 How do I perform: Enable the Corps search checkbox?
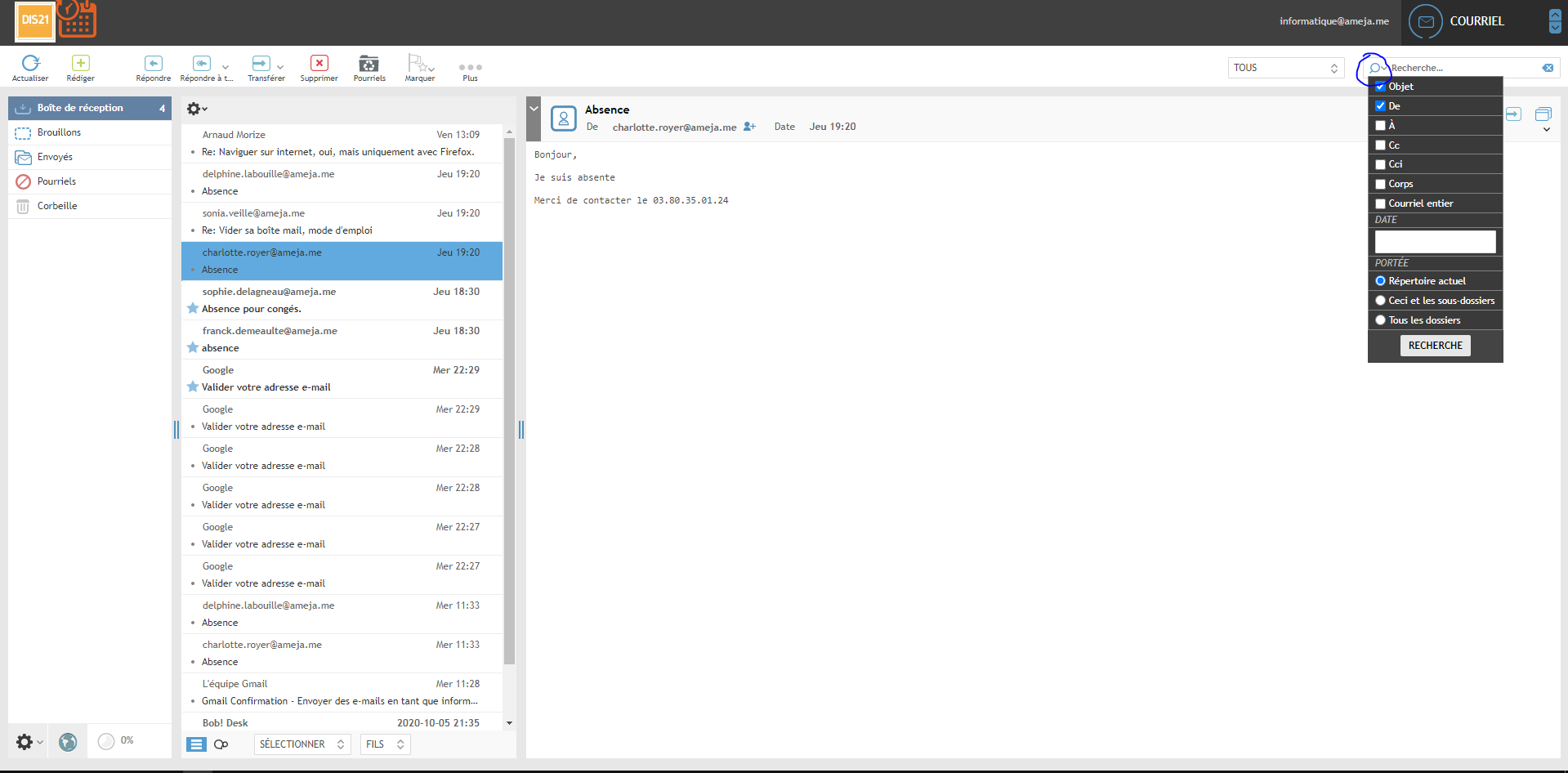pyautogui.click(x=1380, y=184)
